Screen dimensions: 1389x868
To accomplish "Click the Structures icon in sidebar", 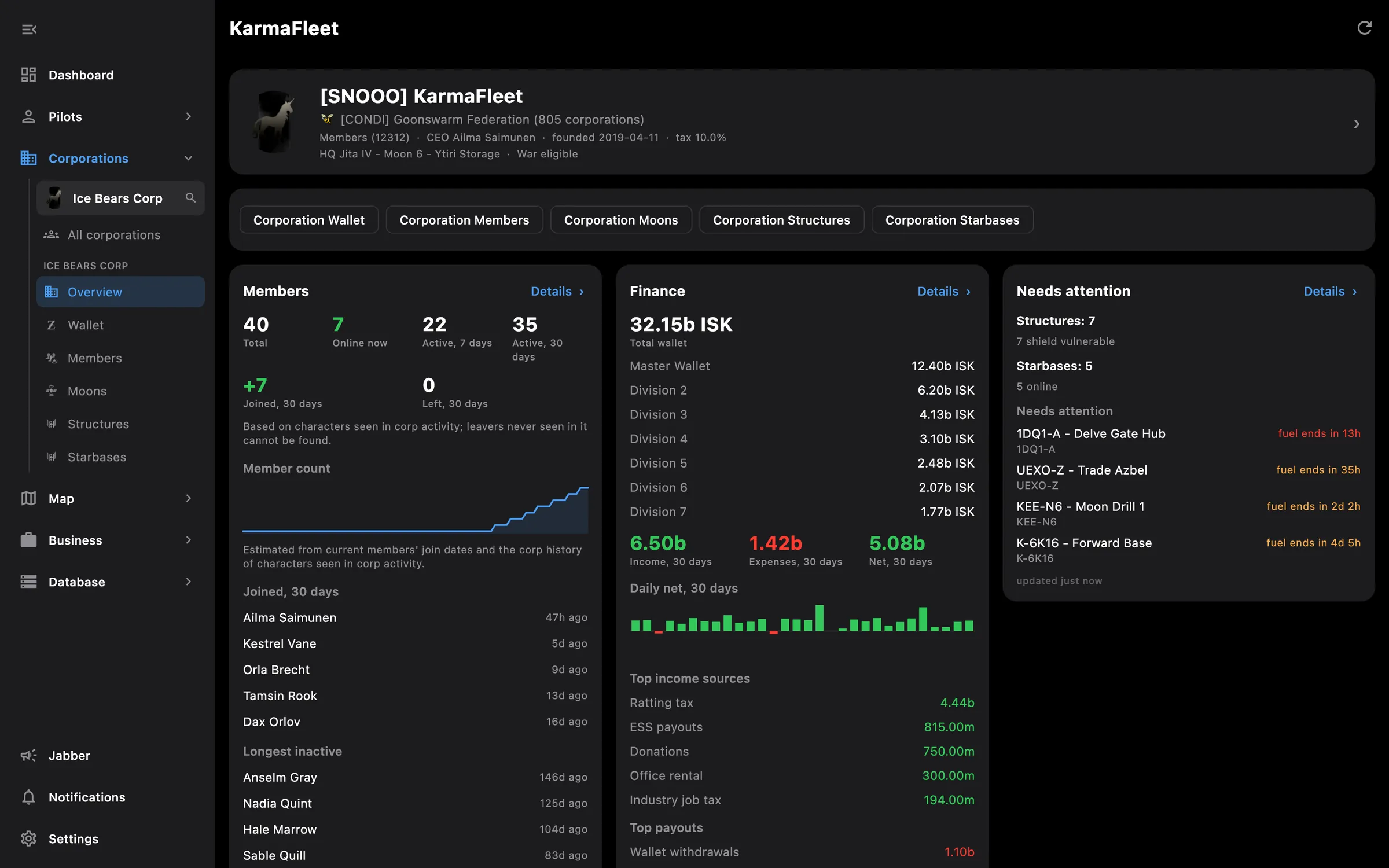I will pyautogui.click(x=52, y=424).
